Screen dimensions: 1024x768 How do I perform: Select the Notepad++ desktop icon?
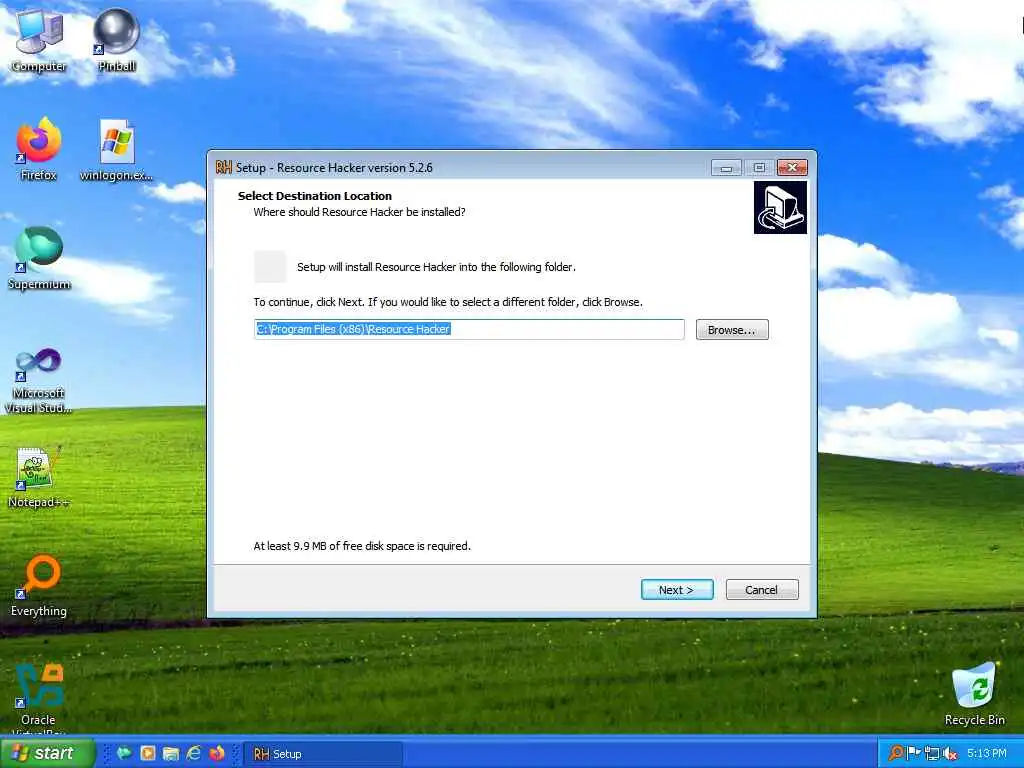39,477
